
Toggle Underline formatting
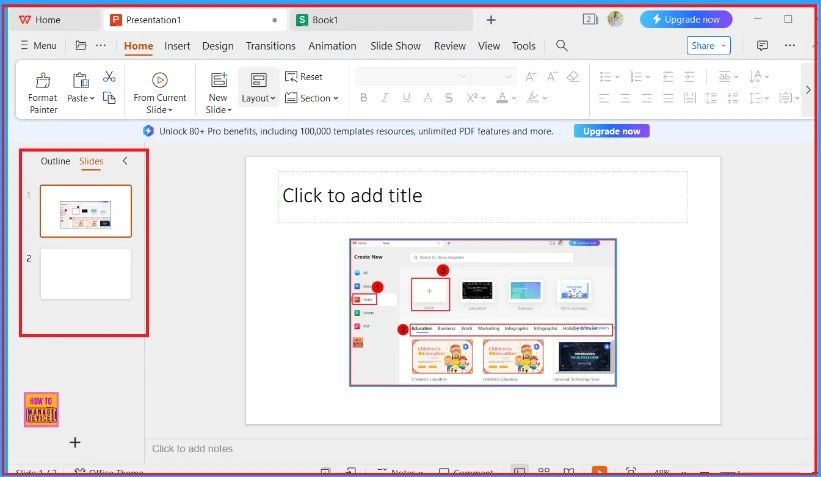pyautogui.click(x=406, y=97)
